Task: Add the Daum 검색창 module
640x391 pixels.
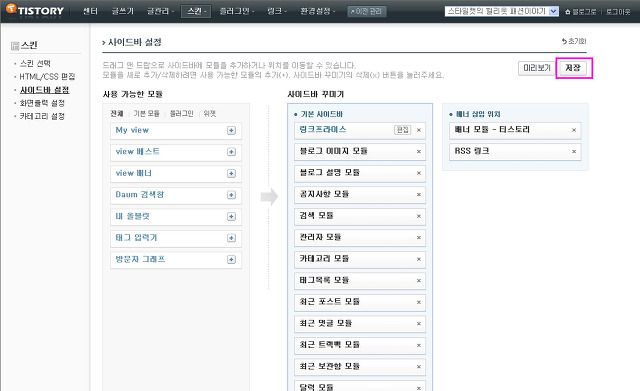Action: 231,195
